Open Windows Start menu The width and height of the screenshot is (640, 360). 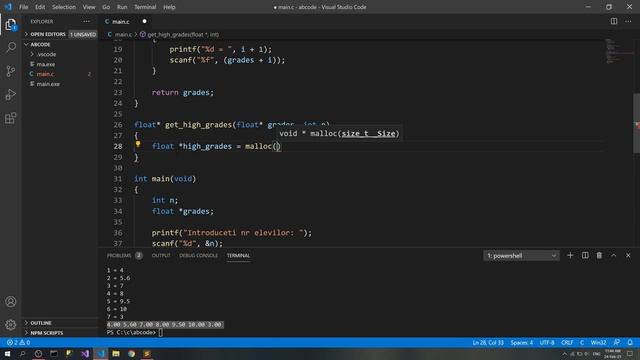pos(7,353)
